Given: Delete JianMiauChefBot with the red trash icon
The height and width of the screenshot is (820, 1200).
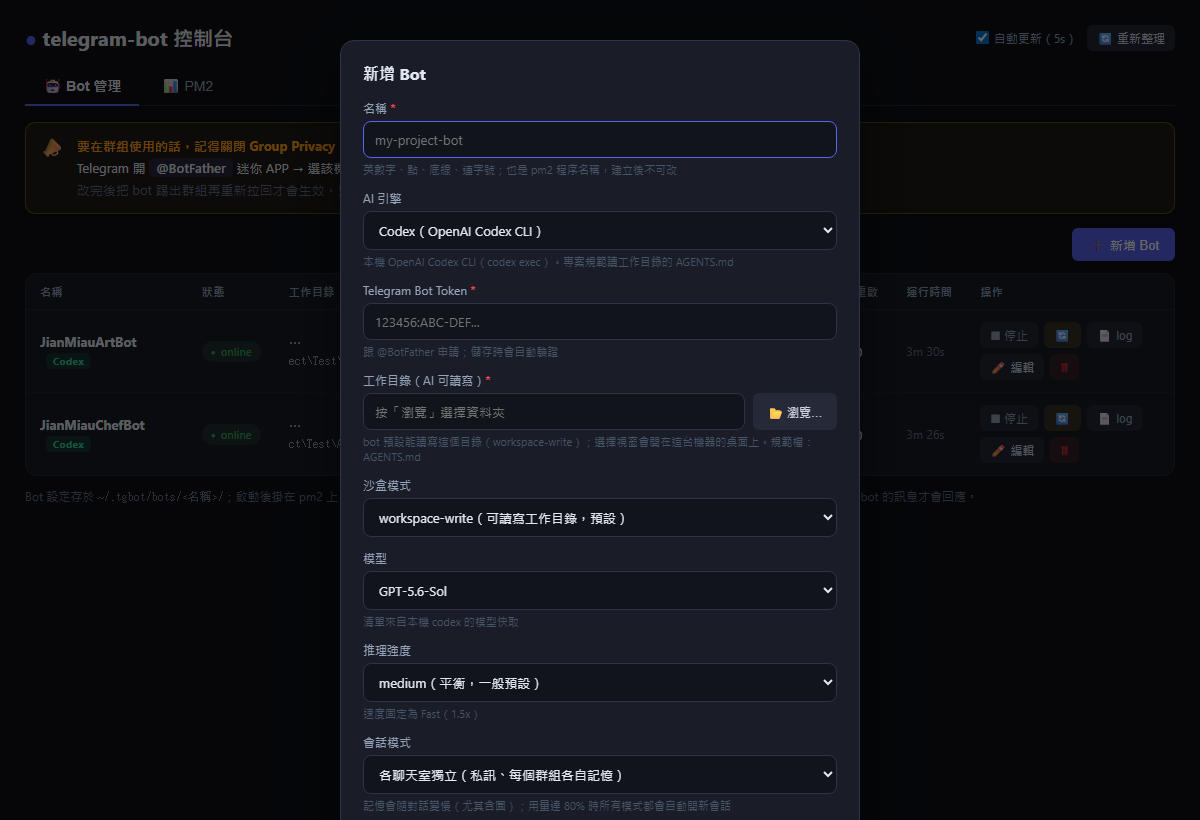Looking at the screenshot, I should tap(1064, 450).
